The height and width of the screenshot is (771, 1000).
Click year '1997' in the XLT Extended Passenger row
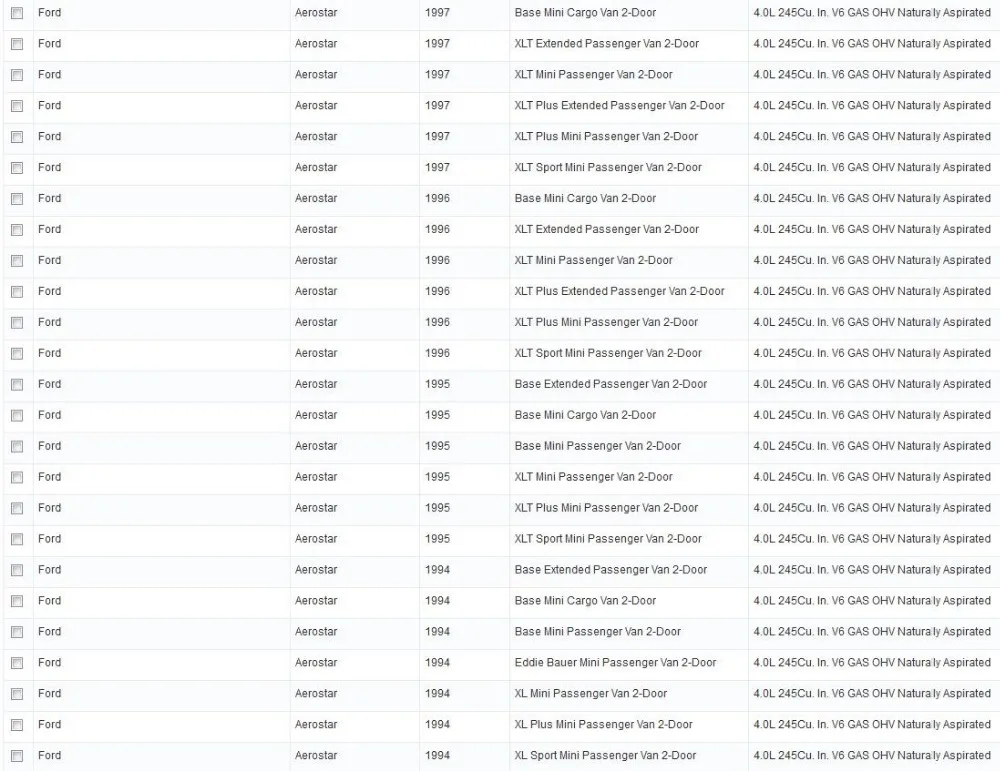(x=437, y=44)
